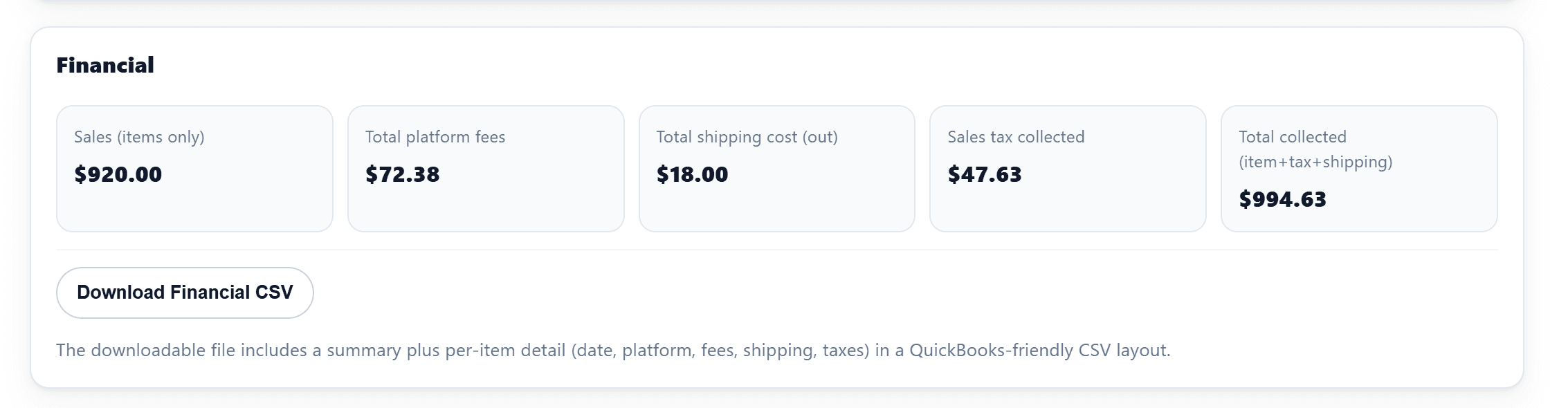Image resolution: width=1568 pixels, height=408 pixels.
Task: Click the $18.00 shipping cost value
Action: pyautogui.click(x=692, y=175)
